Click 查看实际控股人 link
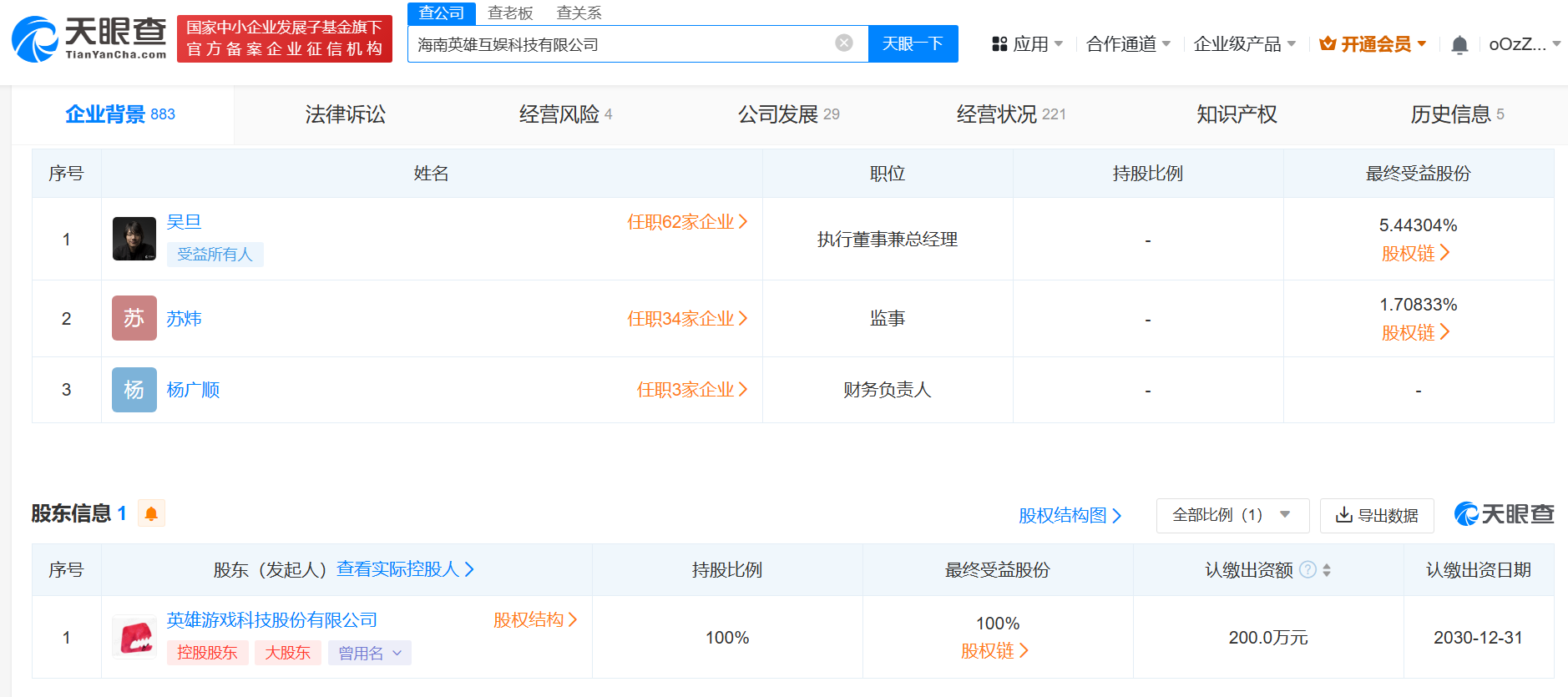This screenshot has width=1568, height=697. 406,569
